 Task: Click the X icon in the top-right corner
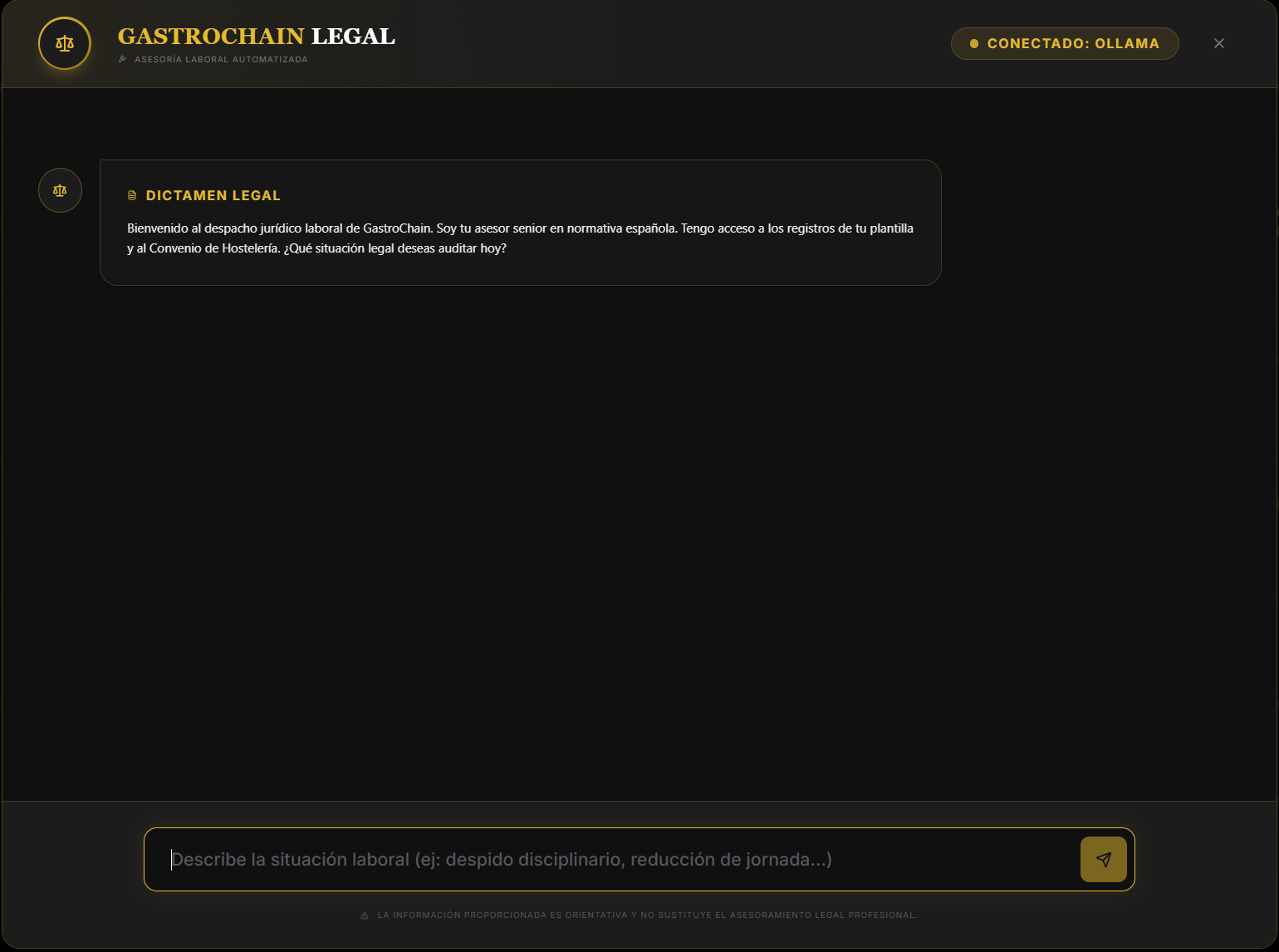(1219, 43)
